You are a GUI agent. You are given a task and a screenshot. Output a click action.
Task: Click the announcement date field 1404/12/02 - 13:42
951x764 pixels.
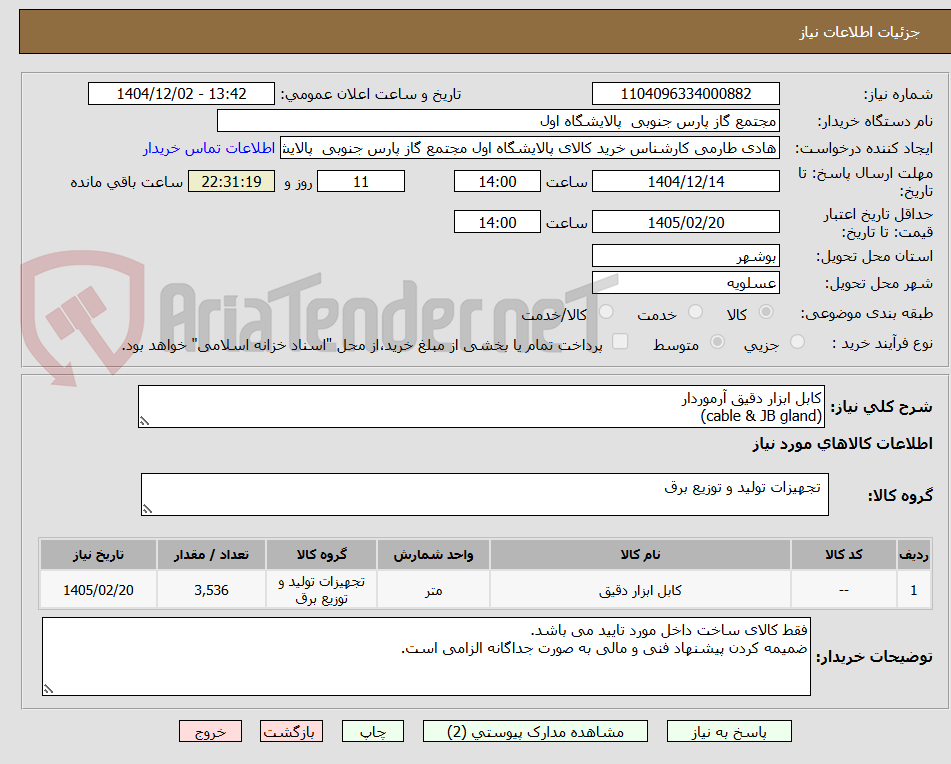click(x=181, y=94)
